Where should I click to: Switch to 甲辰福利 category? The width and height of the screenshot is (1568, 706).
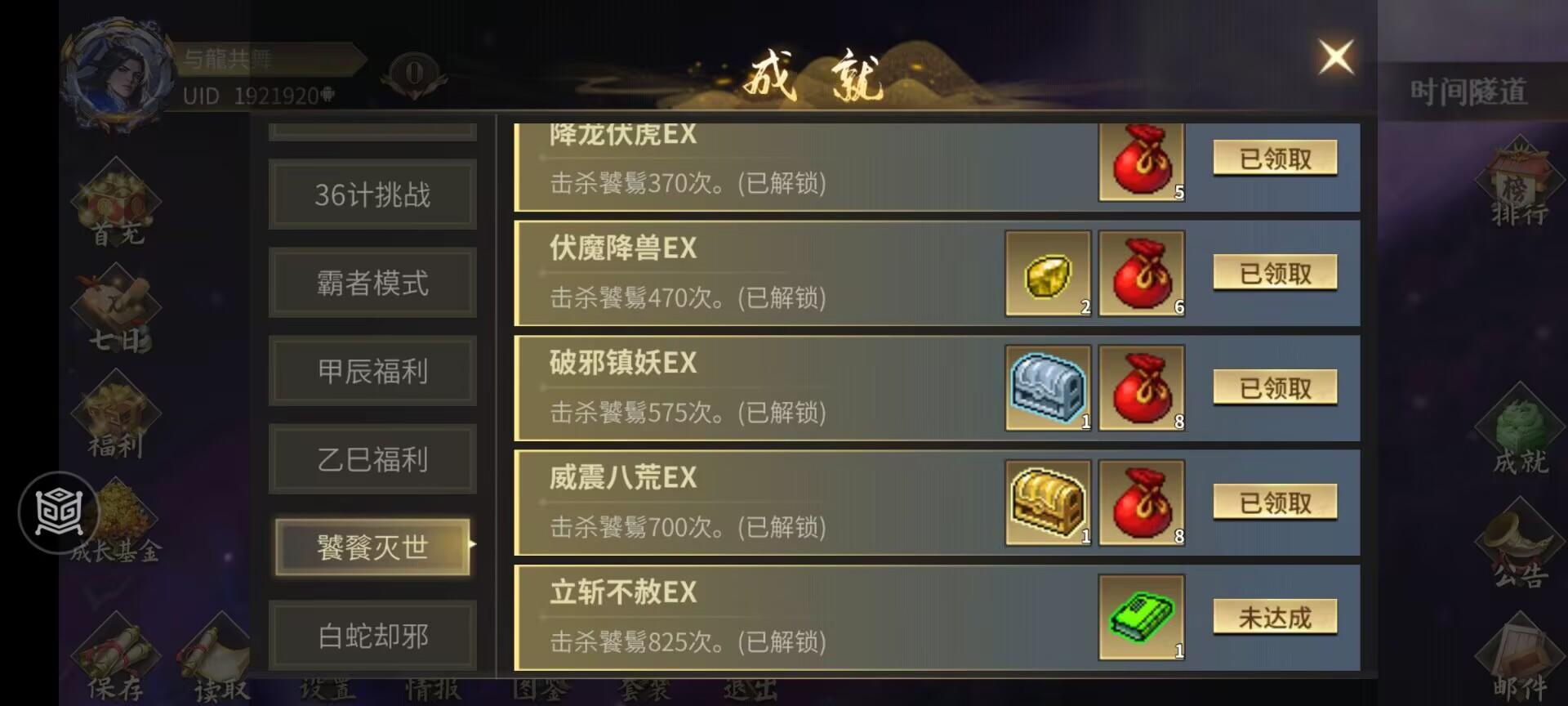tap(372, 371)
